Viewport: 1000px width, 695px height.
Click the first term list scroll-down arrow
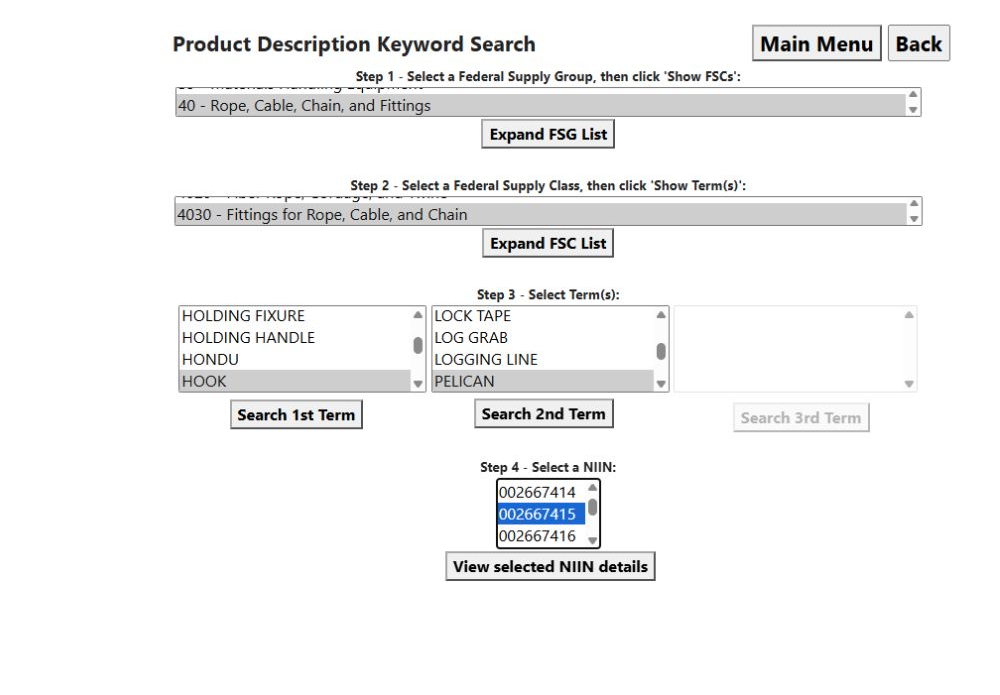click(418, 384)
